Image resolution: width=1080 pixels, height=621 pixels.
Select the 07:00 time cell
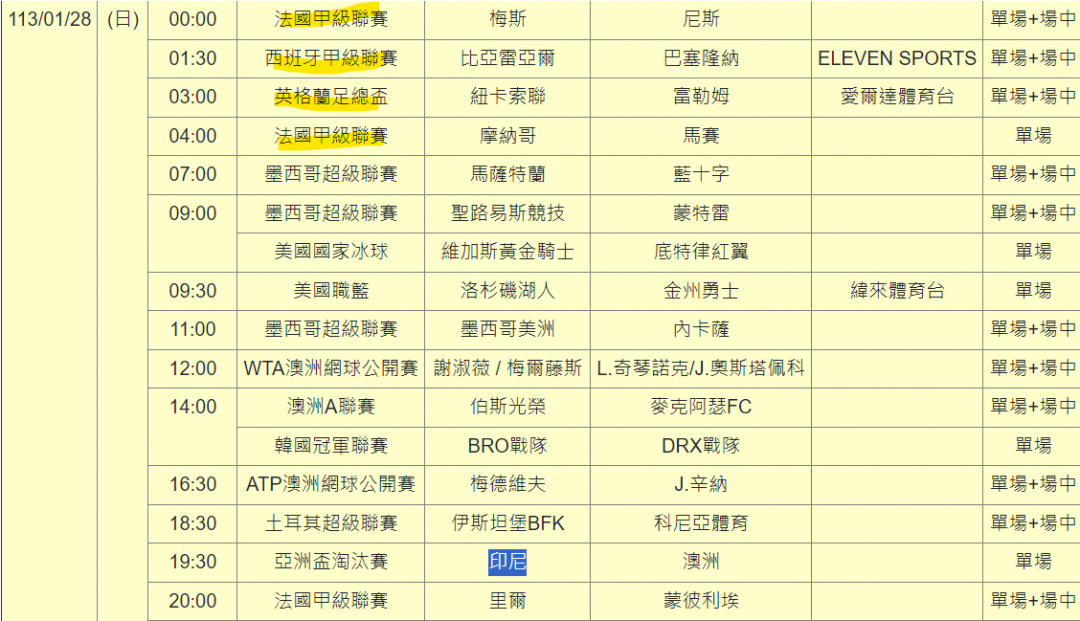(x=193, y=175)
